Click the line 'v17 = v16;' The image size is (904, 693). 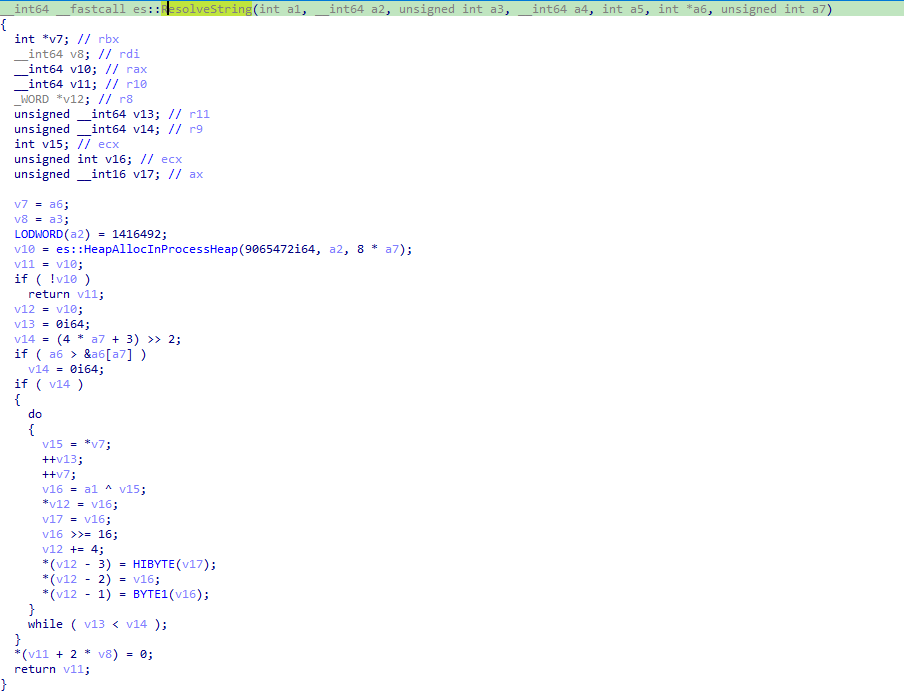[77, 519]
